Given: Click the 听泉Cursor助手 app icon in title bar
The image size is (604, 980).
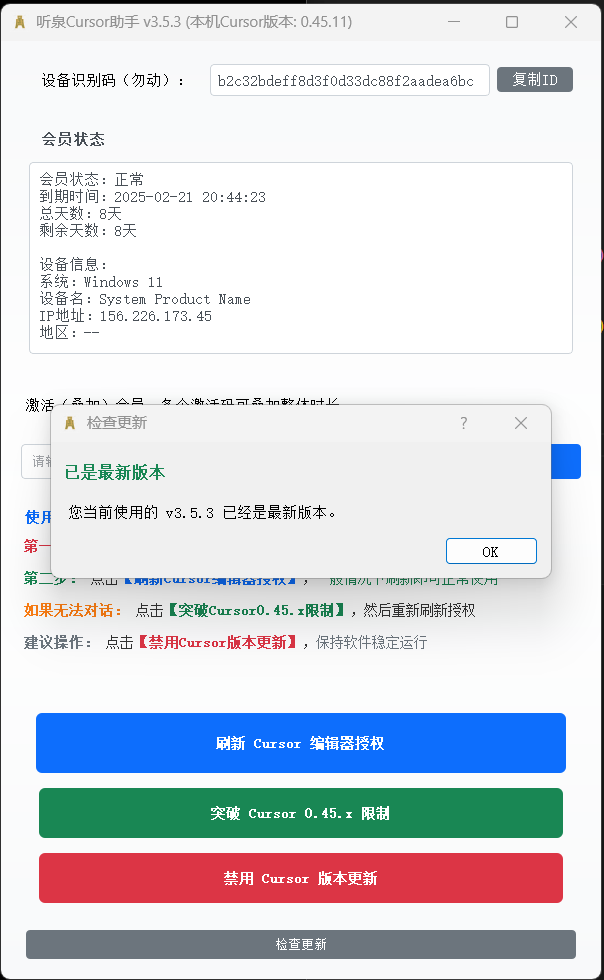Looking at the screenshot, I should [x=19, y=22].
